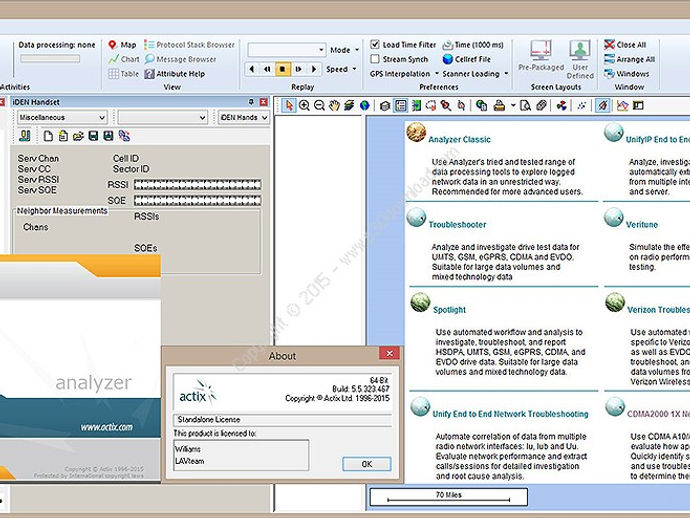Image resolution: width=690 pixels, height=518 pixels.
Task: Click the printer icon in map toolbar
Action: 499,106
